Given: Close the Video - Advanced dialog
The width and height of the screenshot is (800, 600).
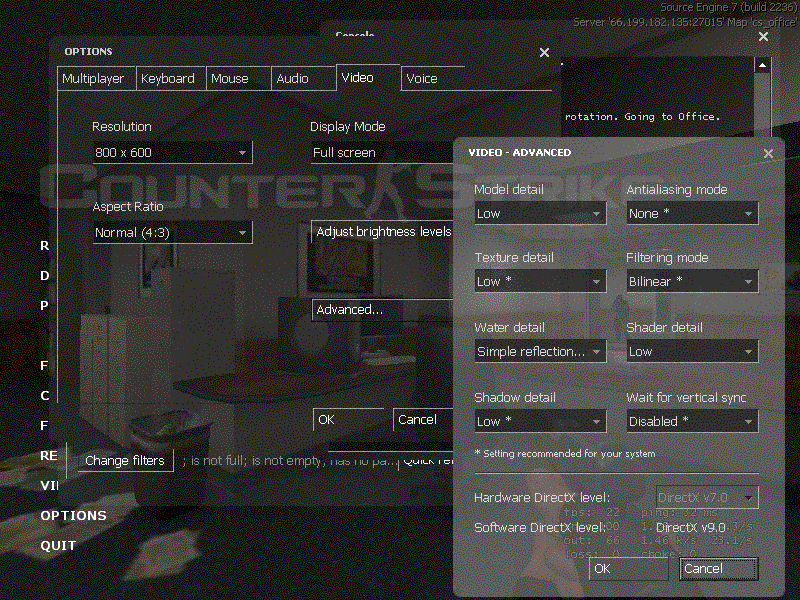Looking at the screenshot, I should pyautogui.click(x=768, y=154).
